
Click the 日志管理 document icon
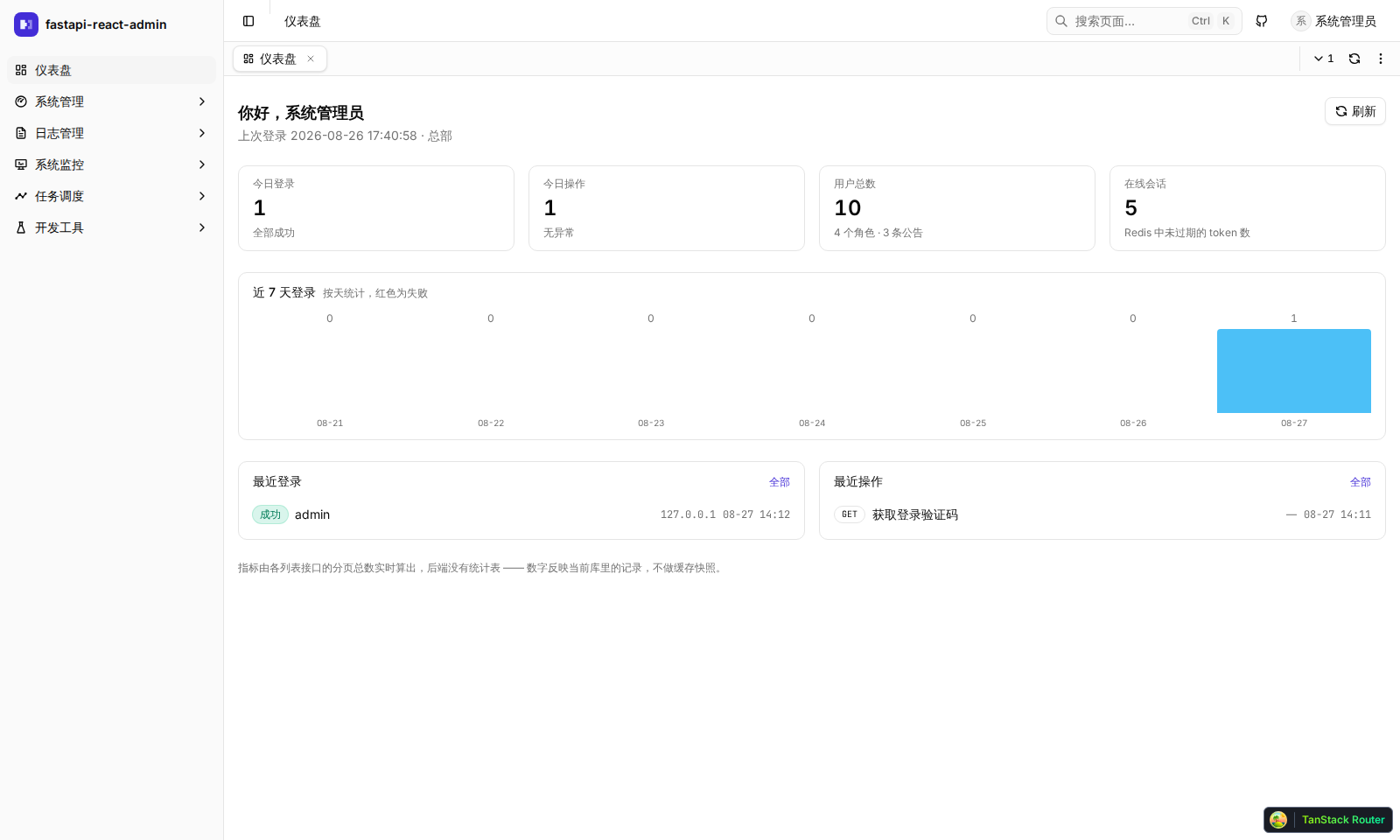pos(21,133)
